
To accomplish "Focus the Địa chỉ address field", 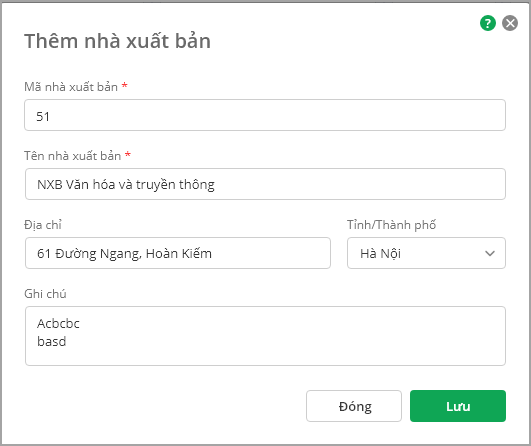I will click(x=178, y=253).
